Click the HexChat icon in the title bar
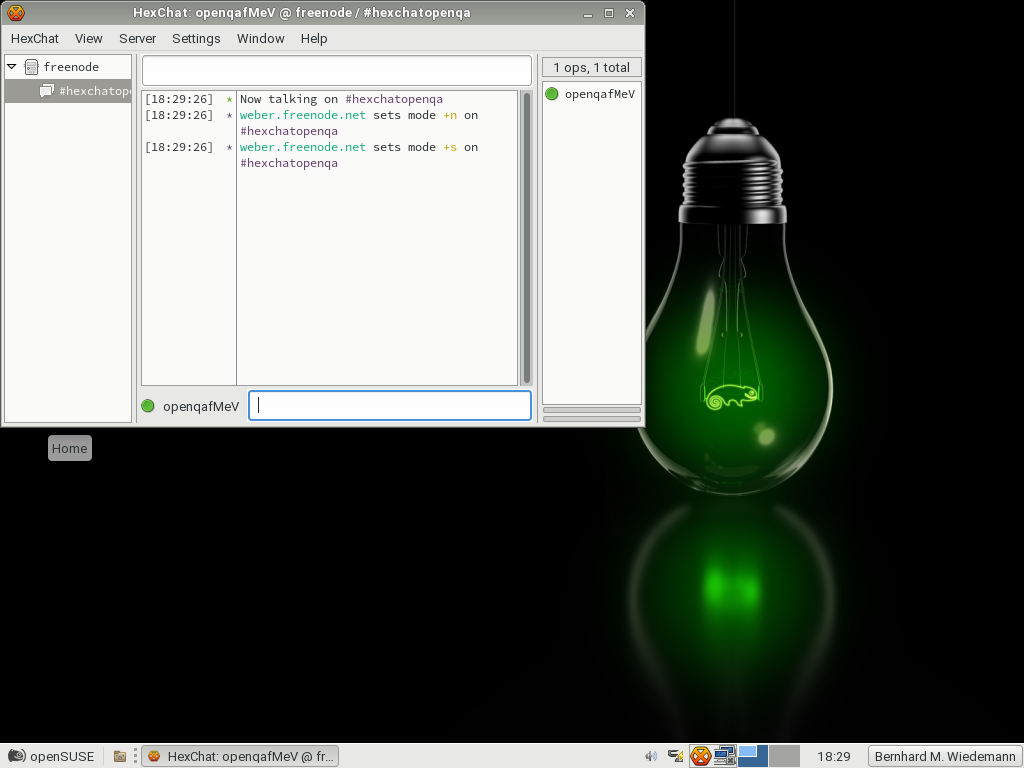Viewport: 1024px width, 768px height. point(15,13)
